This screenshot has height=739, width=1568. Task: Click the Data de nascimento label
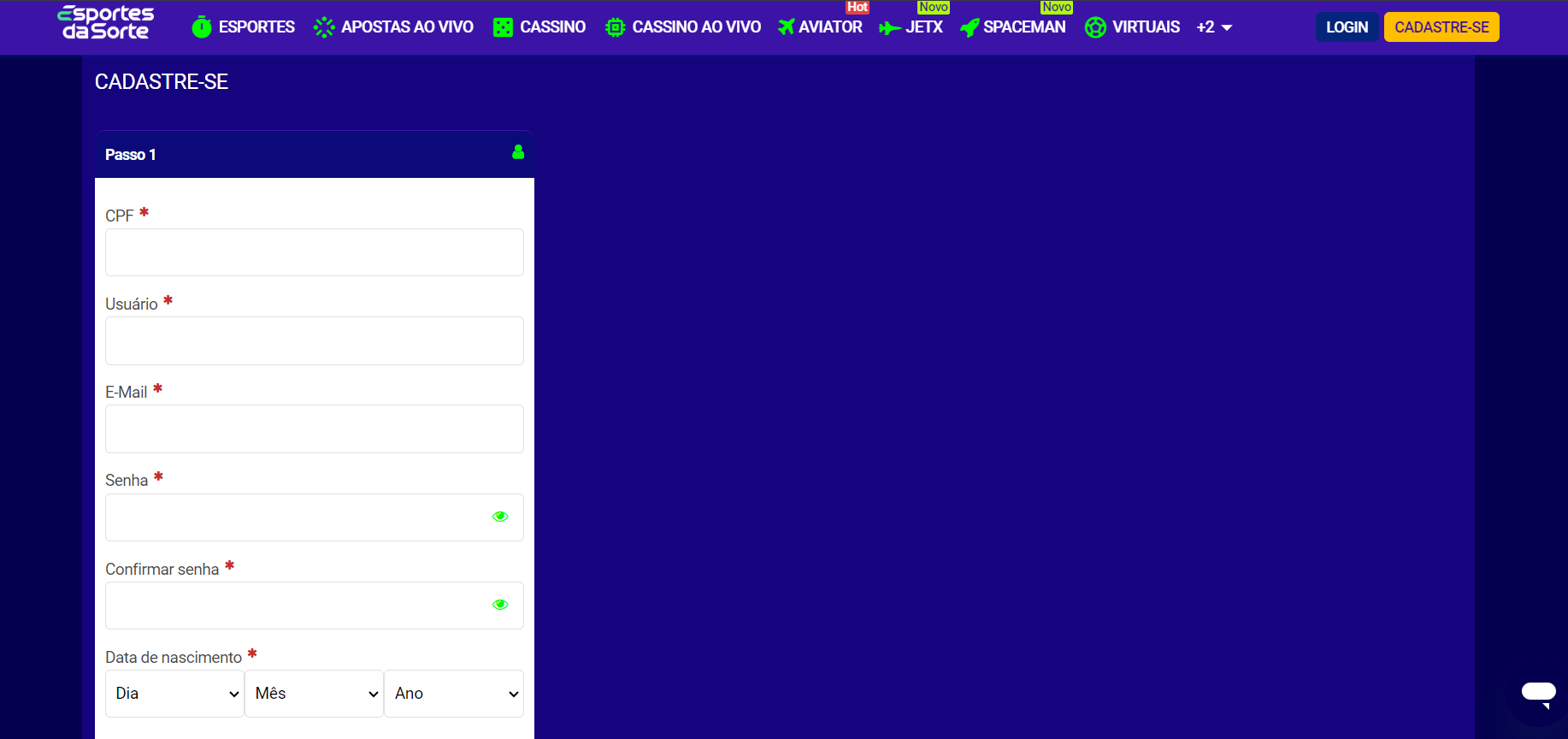coord(174,658)
